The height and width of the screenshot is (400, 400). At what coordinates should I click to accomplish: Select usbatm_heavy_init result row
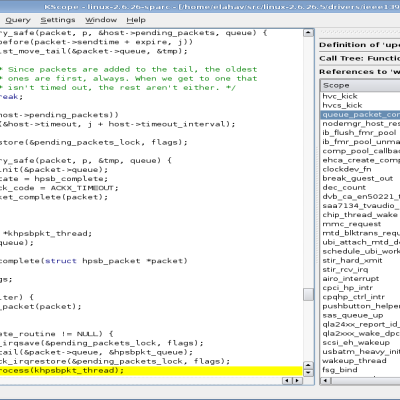click(x=360, y=352)
